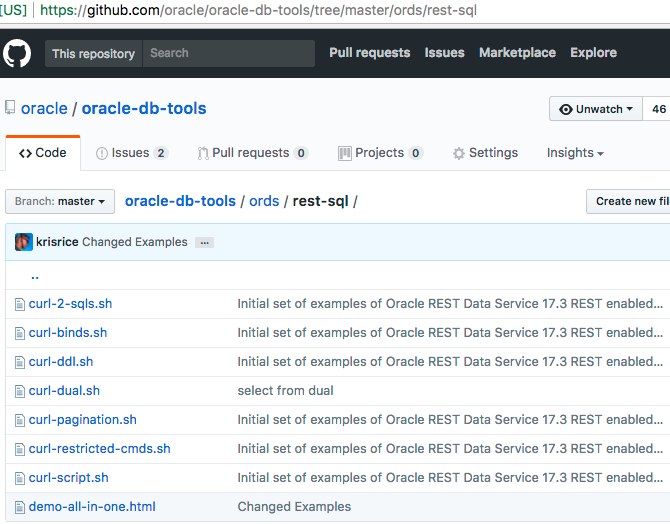Click the watchers count 46
This screenshot has height=524, width=670.
pyautogui.click(x=657, y=109)
